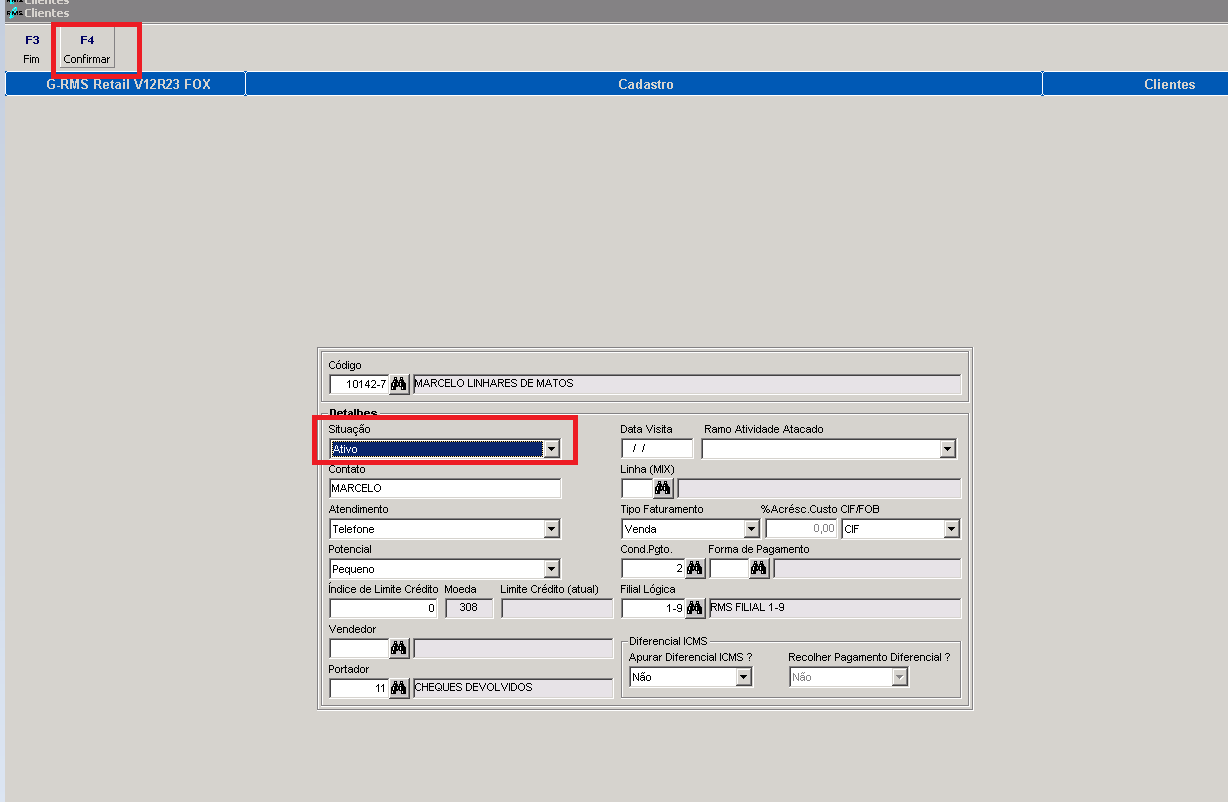Expand the Apurar Diferencial ICMS dropdown

point(743,677)
